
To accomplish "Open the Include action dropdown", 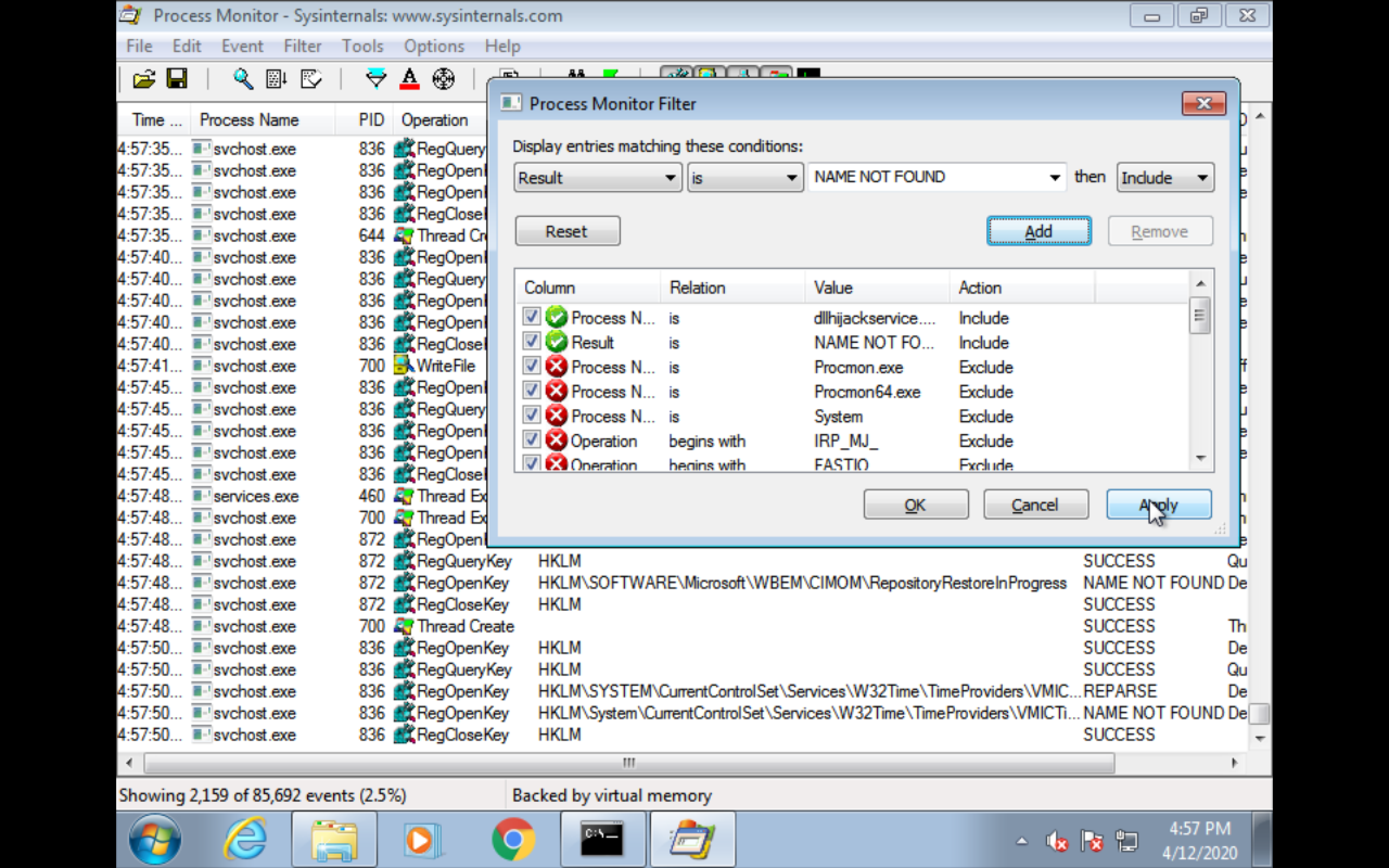I will coord(1164,177).
